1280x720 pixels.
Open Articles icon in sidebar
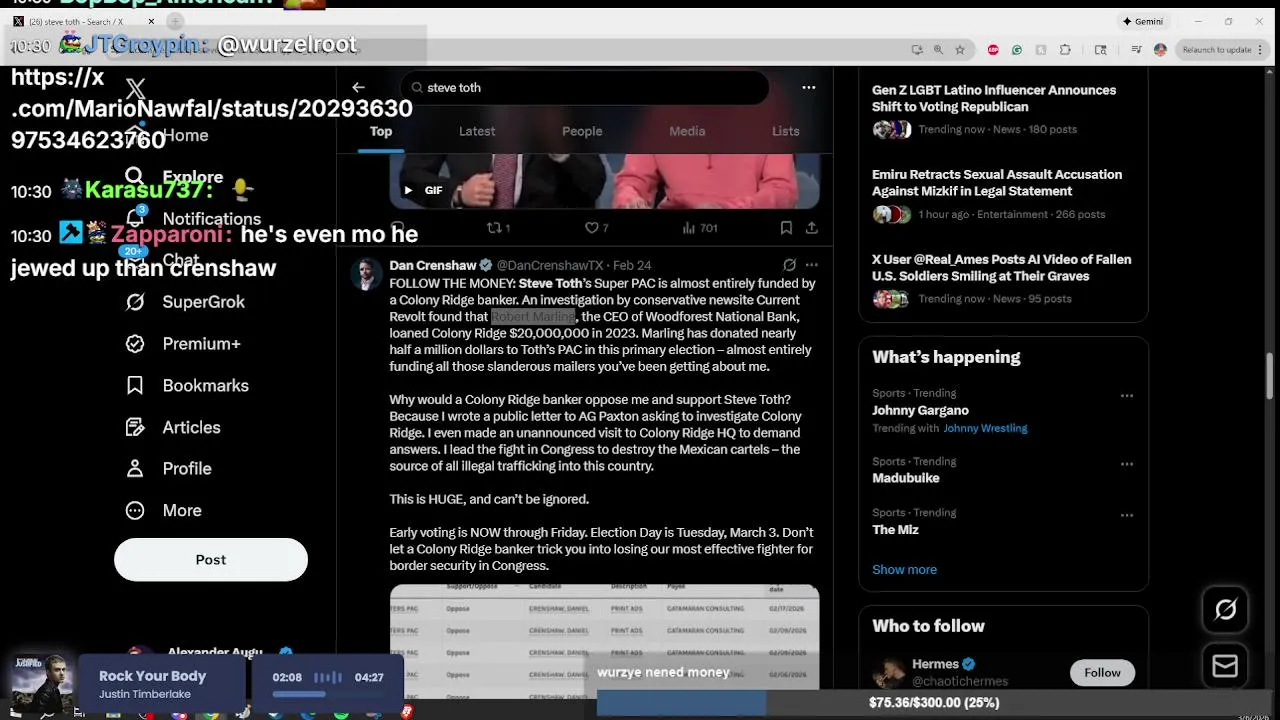[135, 427]
